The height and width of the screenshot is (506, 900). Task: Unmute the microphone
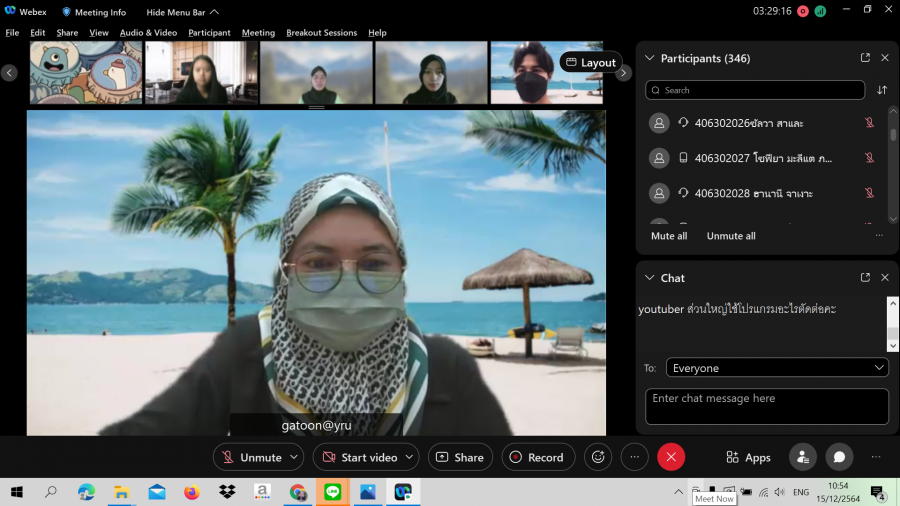pos(251,457)
